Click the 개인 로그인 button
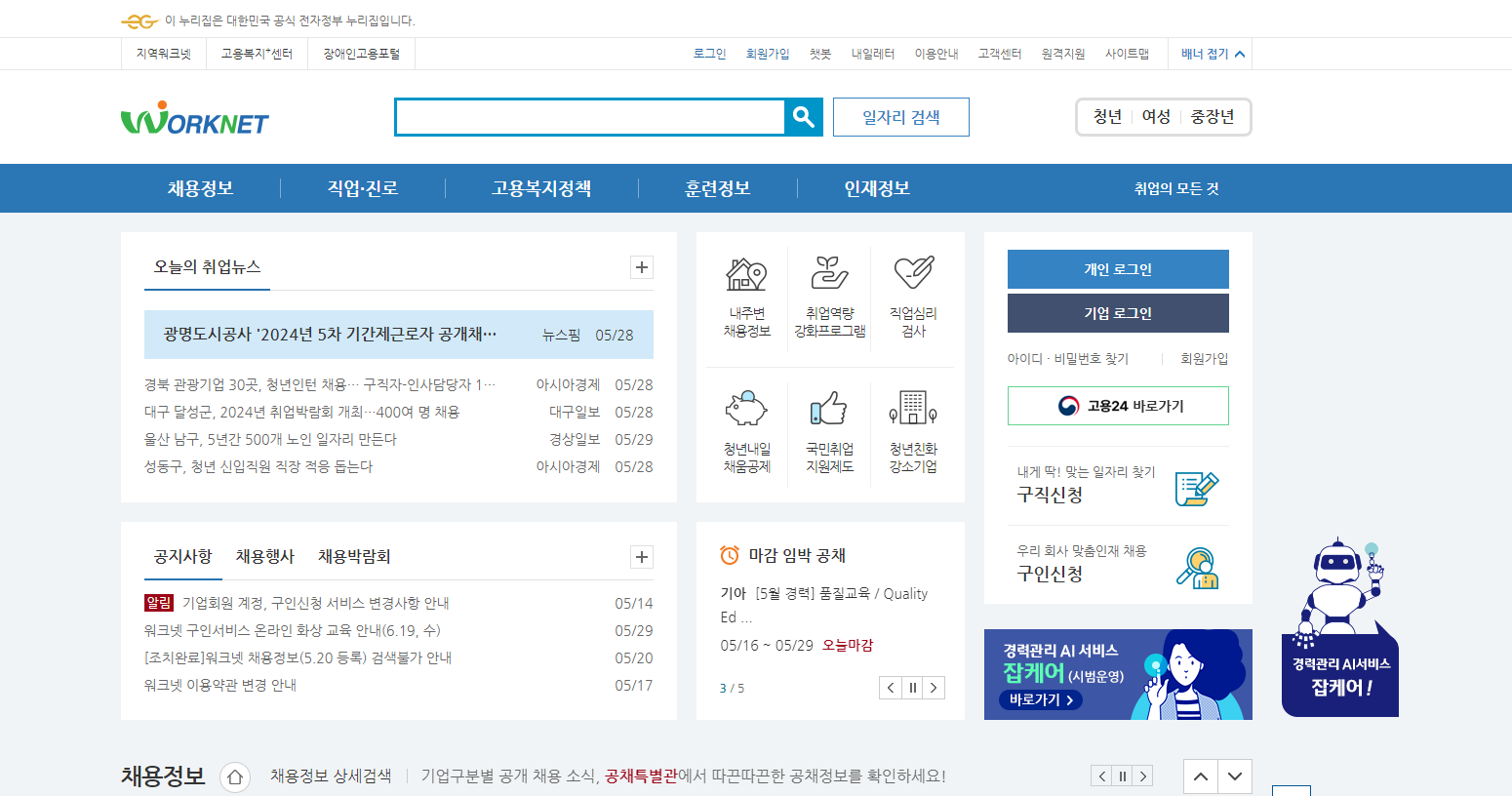This screenshot has width=1512, height=796. tap(1118, 269)
